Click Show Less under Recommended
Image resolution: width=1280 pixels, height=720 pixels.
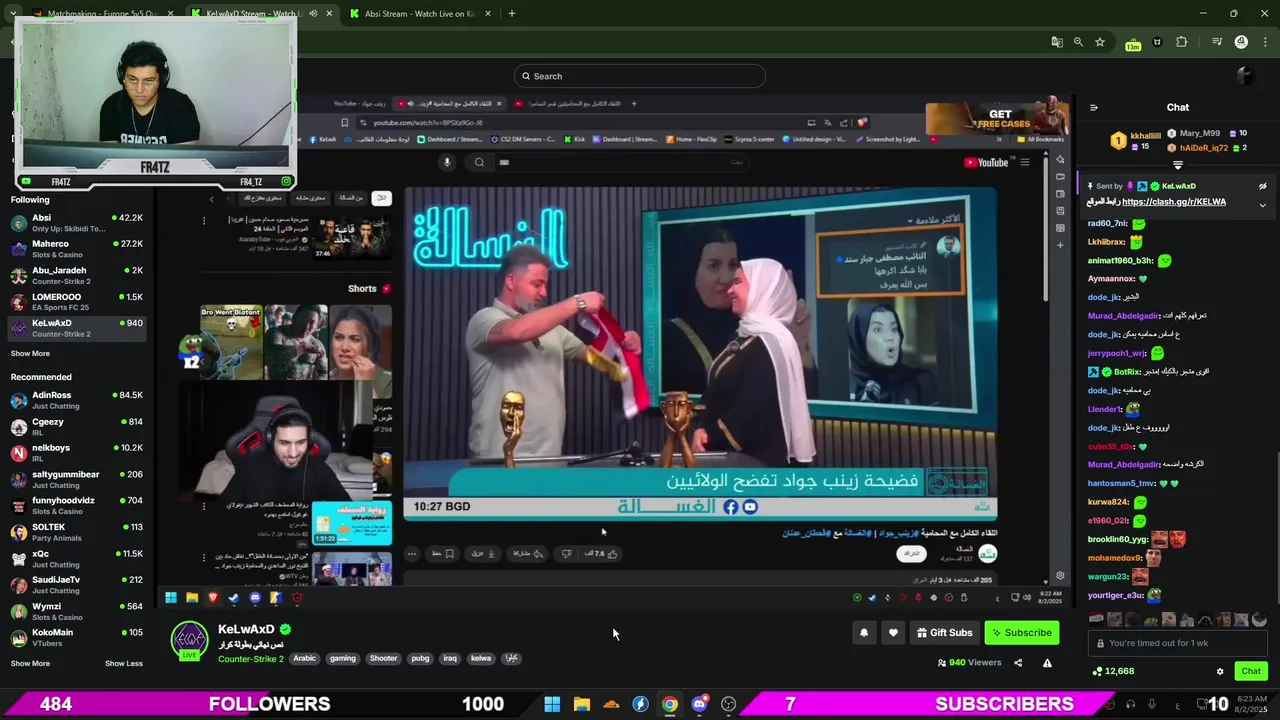[x=124, y=663]
